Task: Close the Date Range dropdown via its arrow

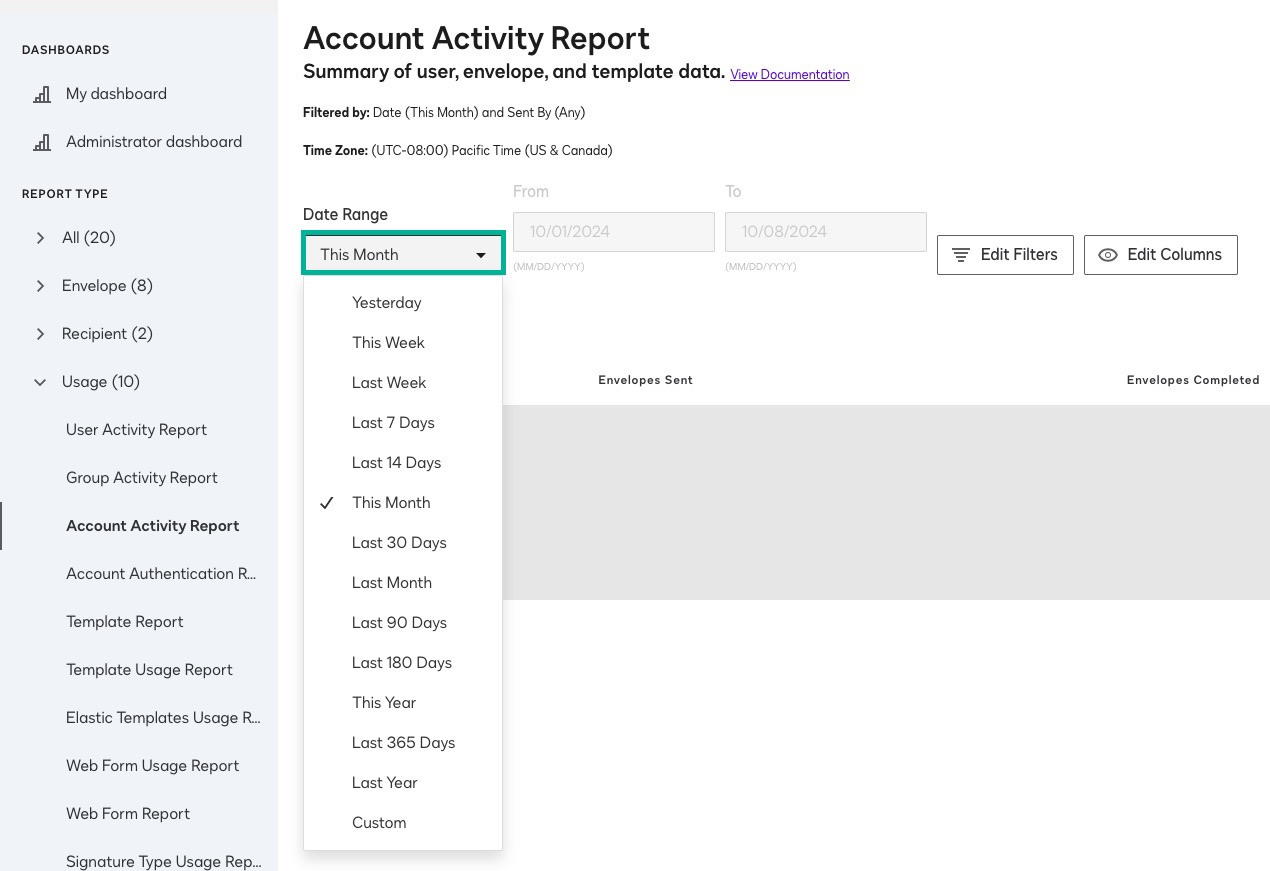Action: 481,255
